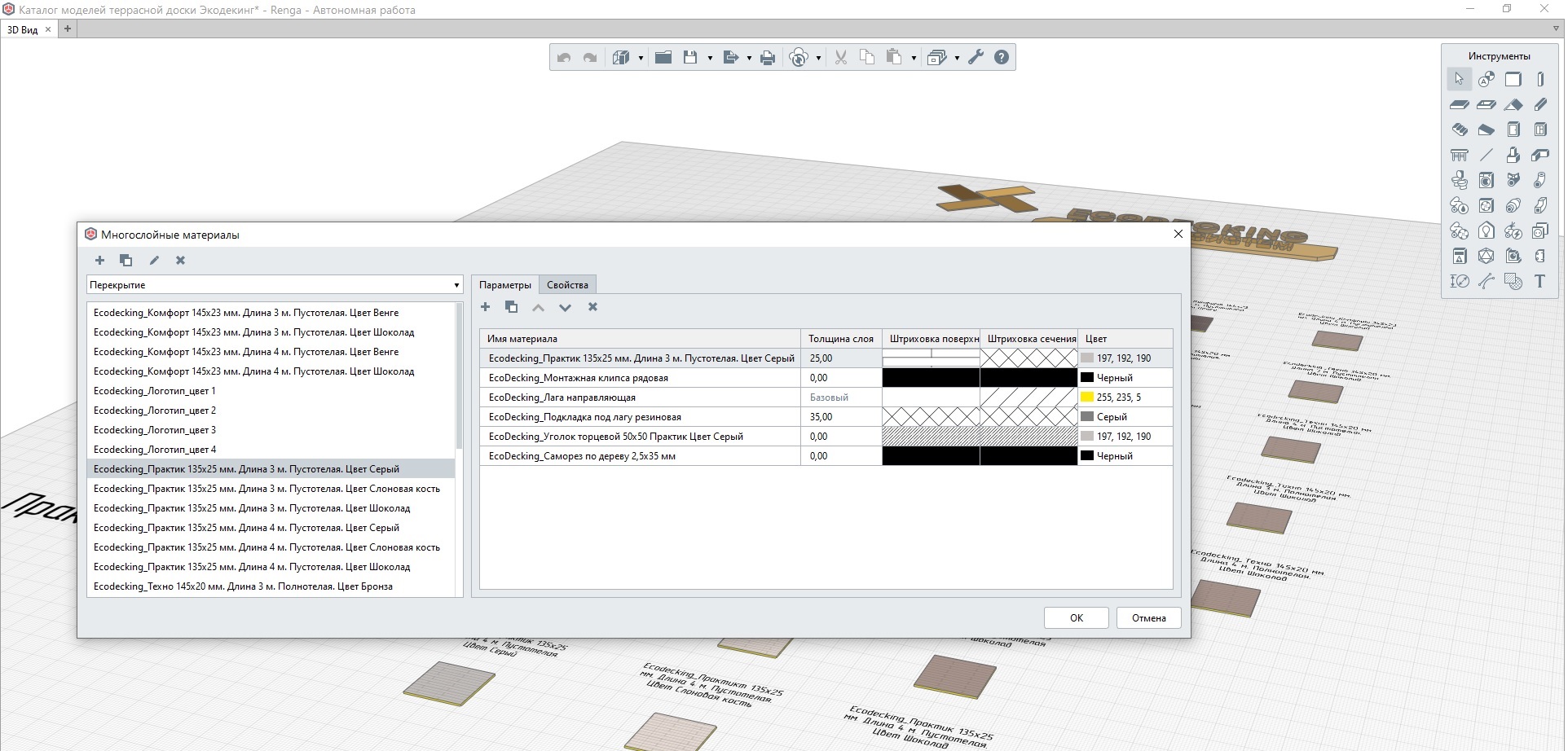The image size is (1568, 751).
Task: Select the Wall tool
Action: pyautogui.click(x=1513, y=79)
